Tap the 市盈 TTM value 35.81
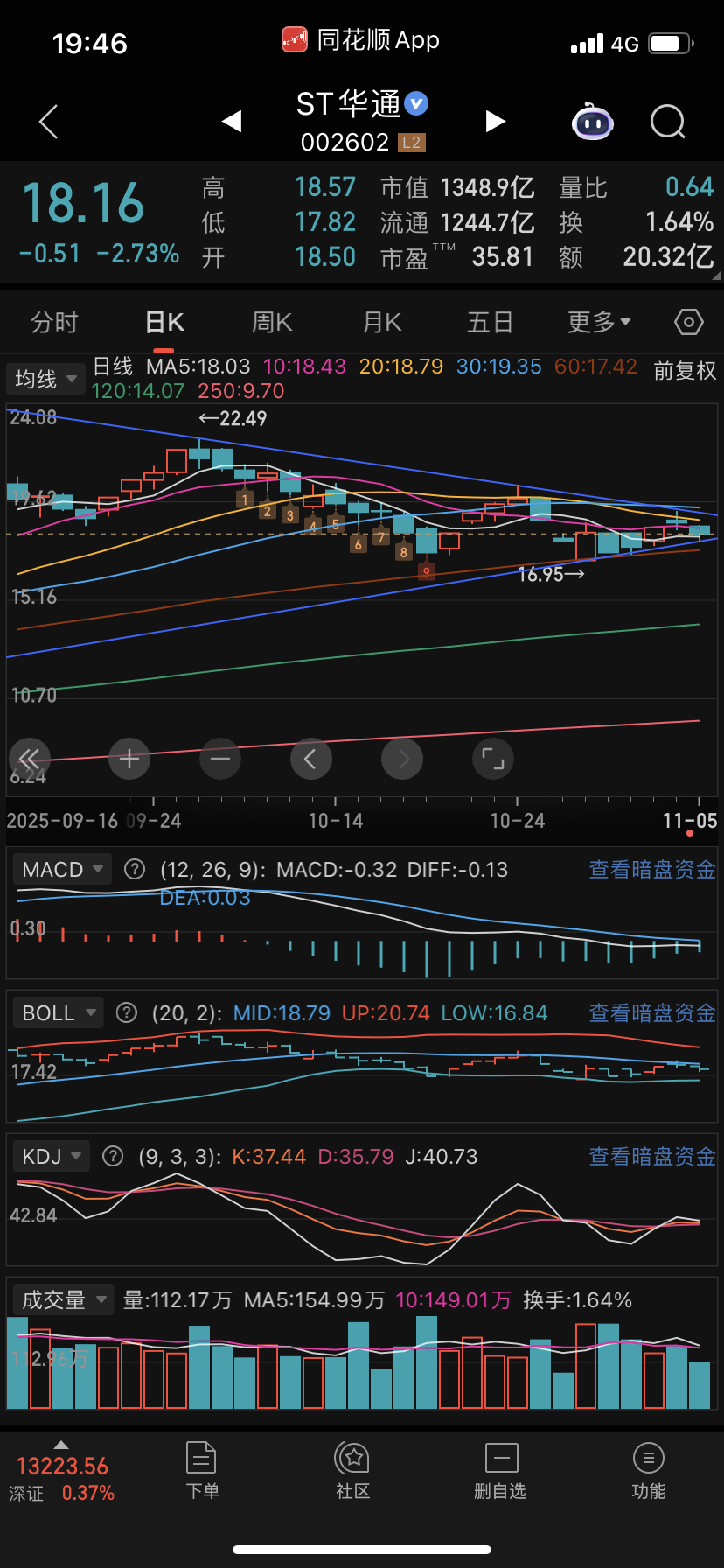The width and height of the screenshot is (724, 1568). click(x=503, y=257)
